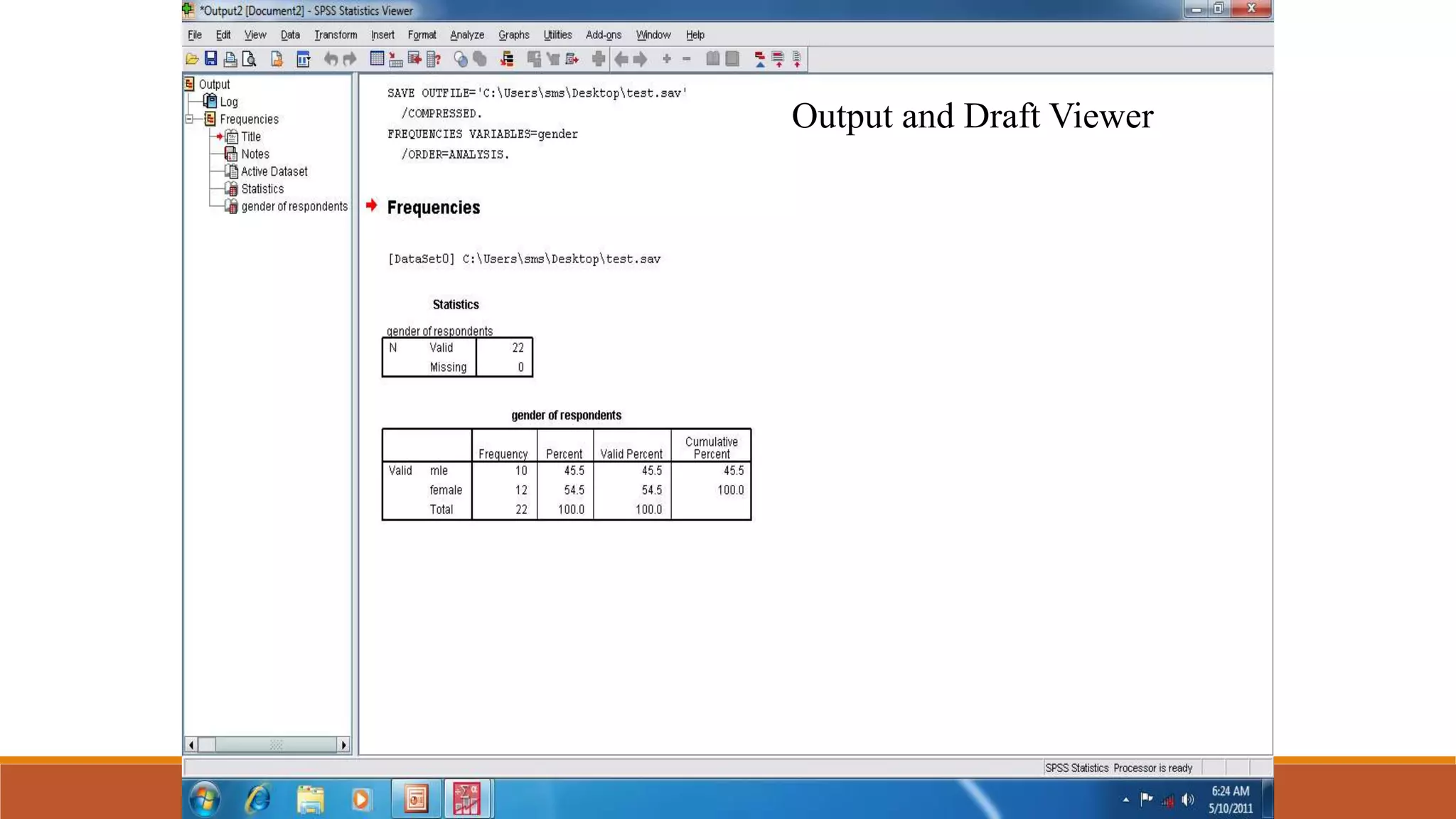Open the Recall recent dialogs icon
1456x819 pixels.
click(304, 60)
